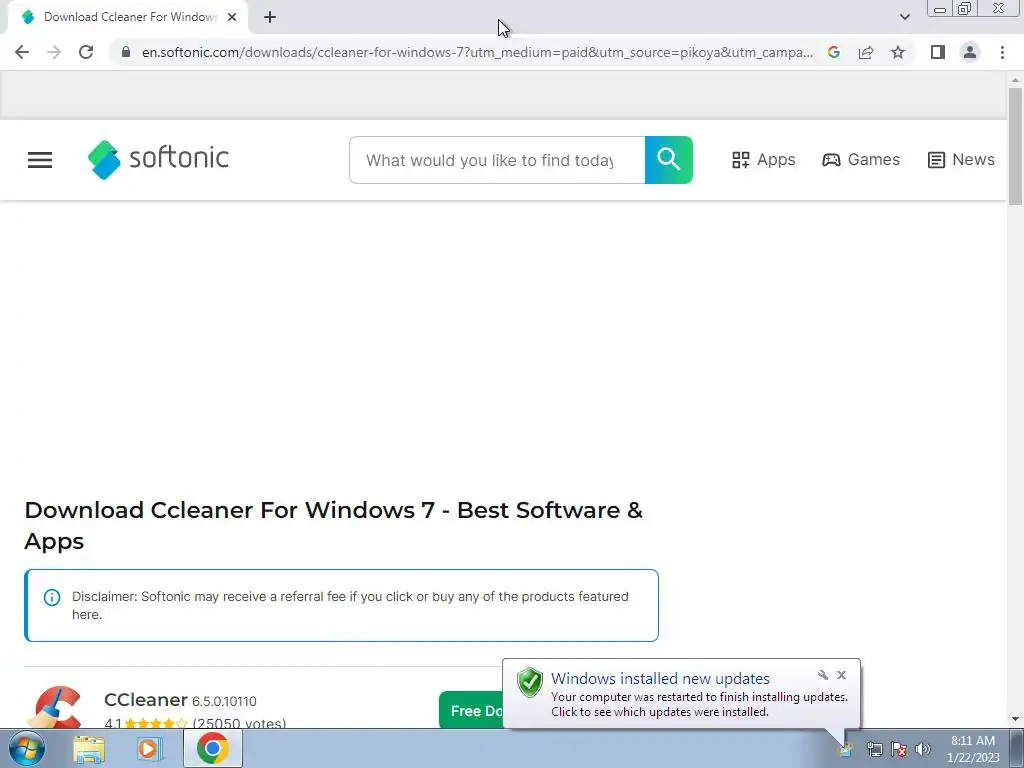Open the News section

pyautogui.click(x=961, y=160)
